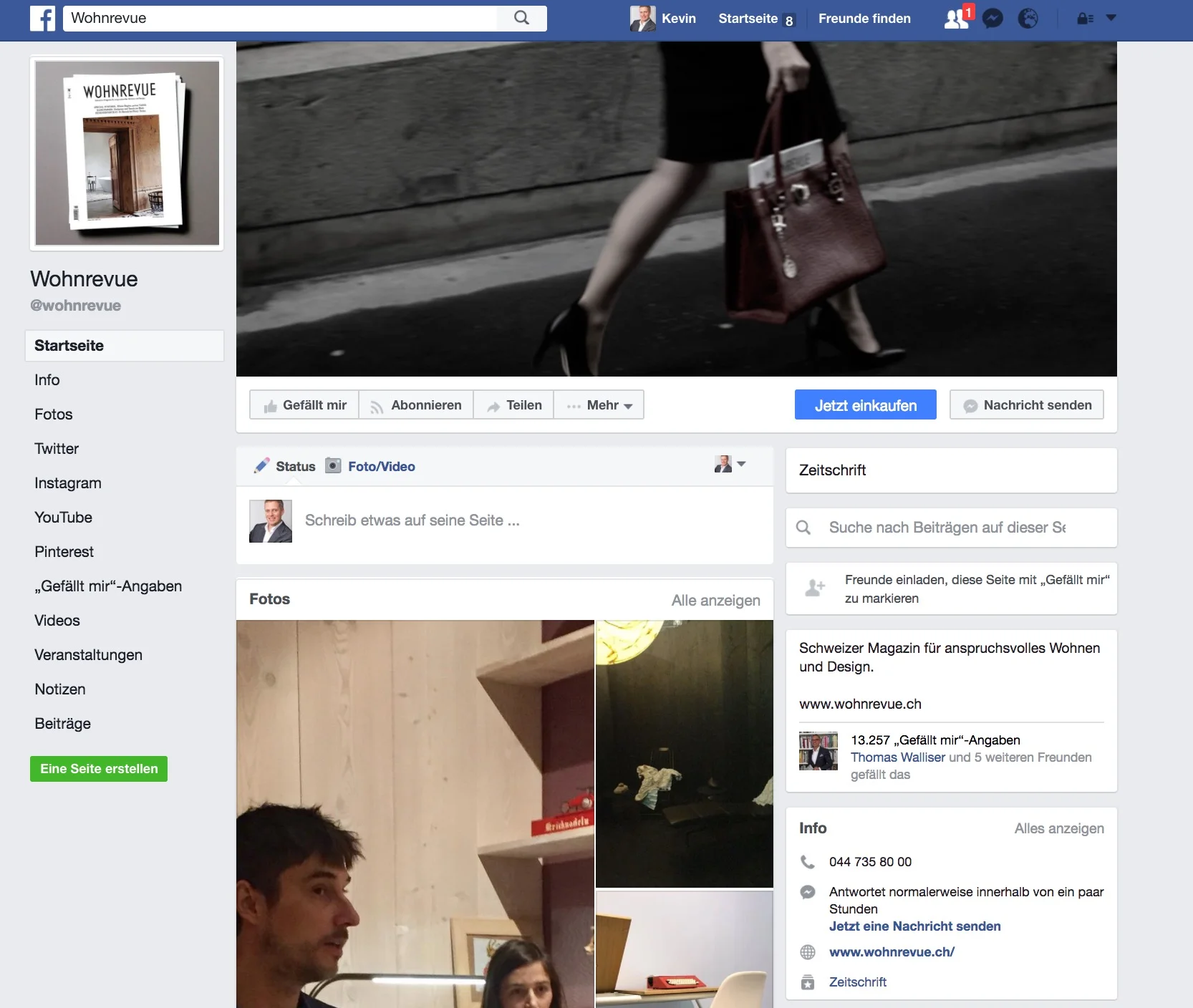Click the Abonnieren button
The width and height of the screenshot is (1193, 1008).
[x=416, y=405]
